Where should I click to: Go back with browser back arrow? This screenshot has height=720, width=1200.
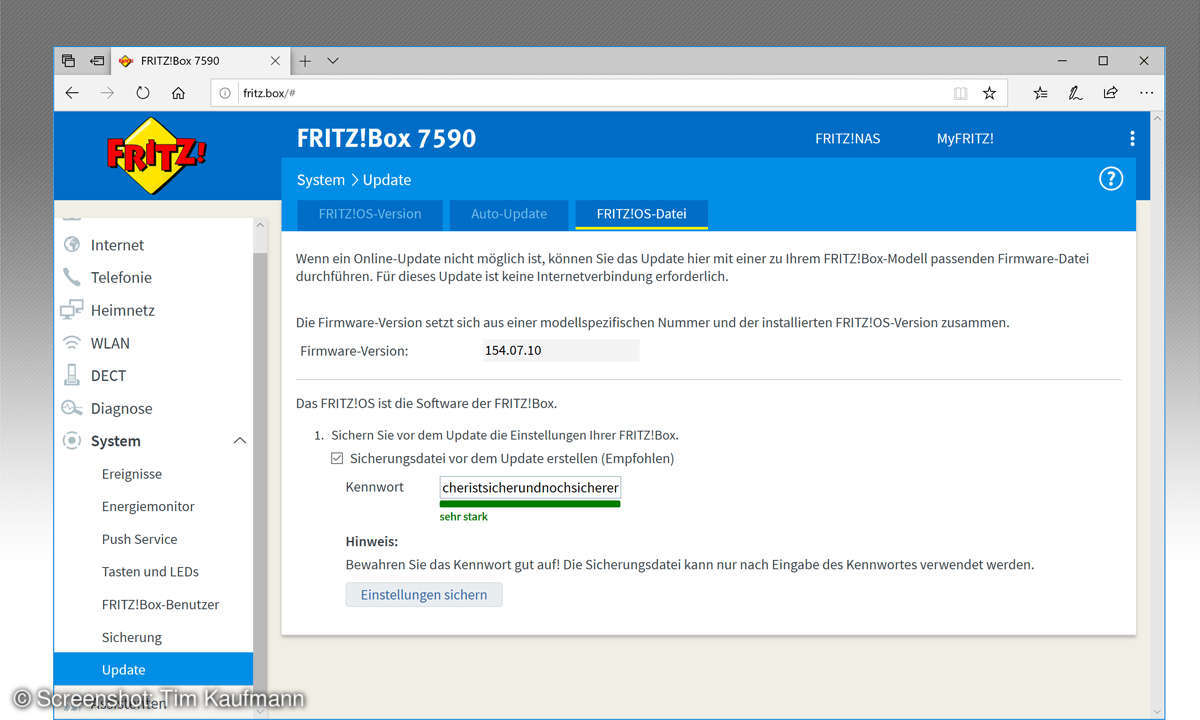coord(72,93)
